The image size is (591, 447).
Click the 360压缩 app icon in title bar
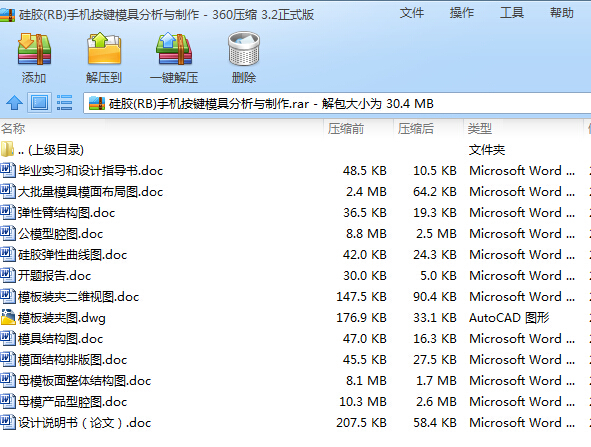click(x=7, y=15)
